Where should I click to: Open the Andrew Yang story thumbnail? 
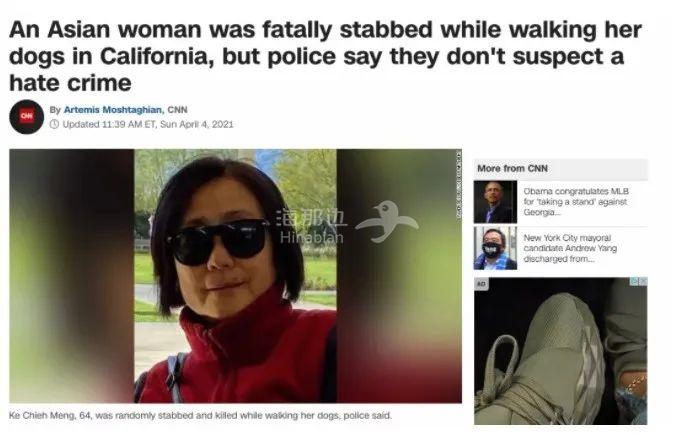[x=495, y=248]
